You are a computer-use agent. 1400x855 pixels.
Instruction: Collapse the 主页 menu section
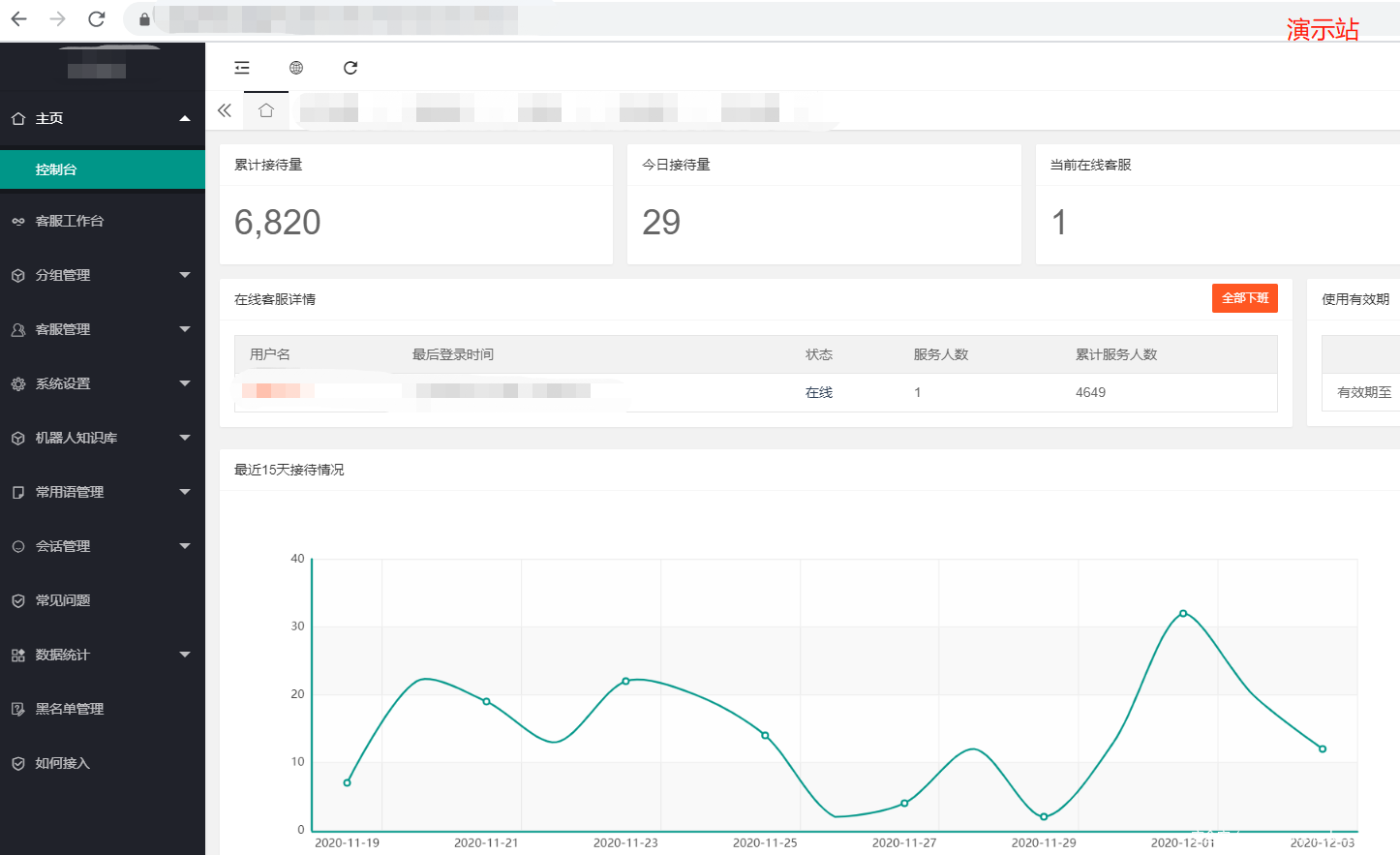tap(102, 118)
